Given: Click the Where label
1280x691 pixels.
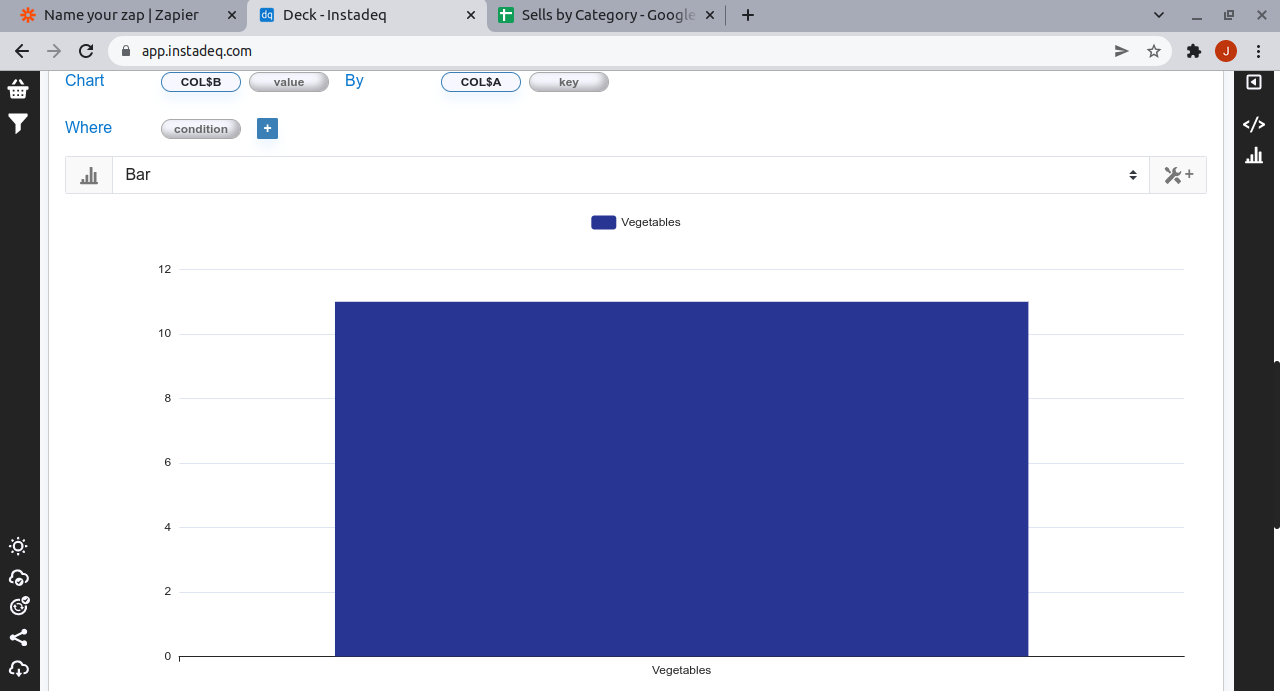Looking at the screenshot, I should (x=89, y=128).
